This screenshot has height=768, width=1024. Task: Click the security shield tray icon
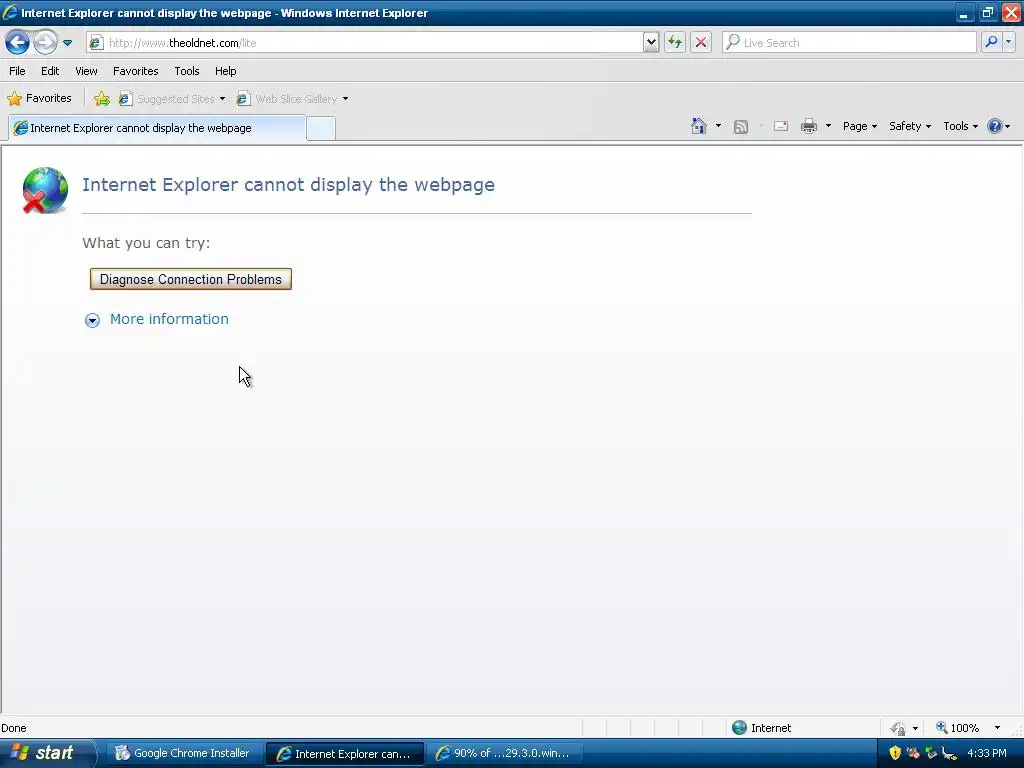895,754
